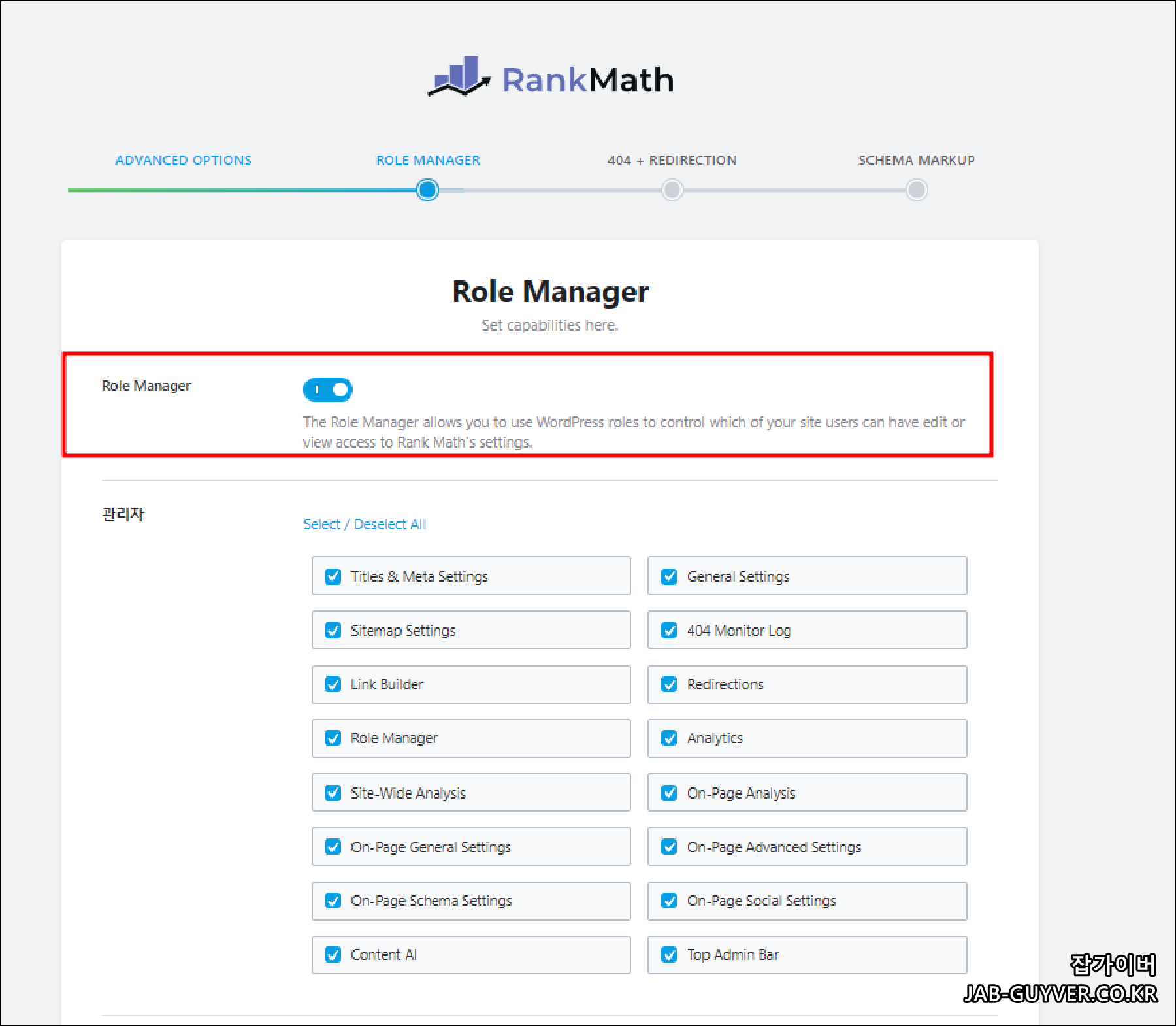Uncheck Titles & Meta Settings

coord(333,576)
